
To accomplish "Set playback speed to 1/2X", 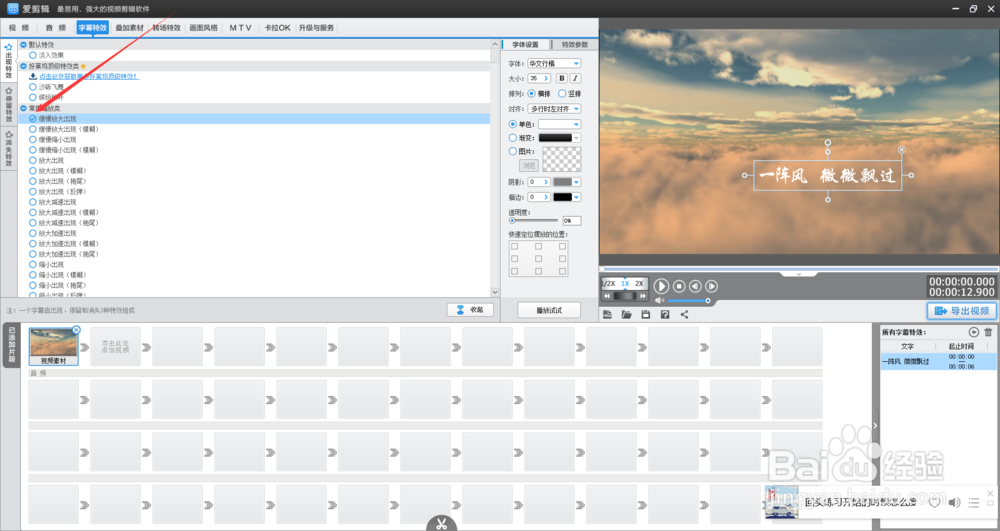I will [609, 284].
